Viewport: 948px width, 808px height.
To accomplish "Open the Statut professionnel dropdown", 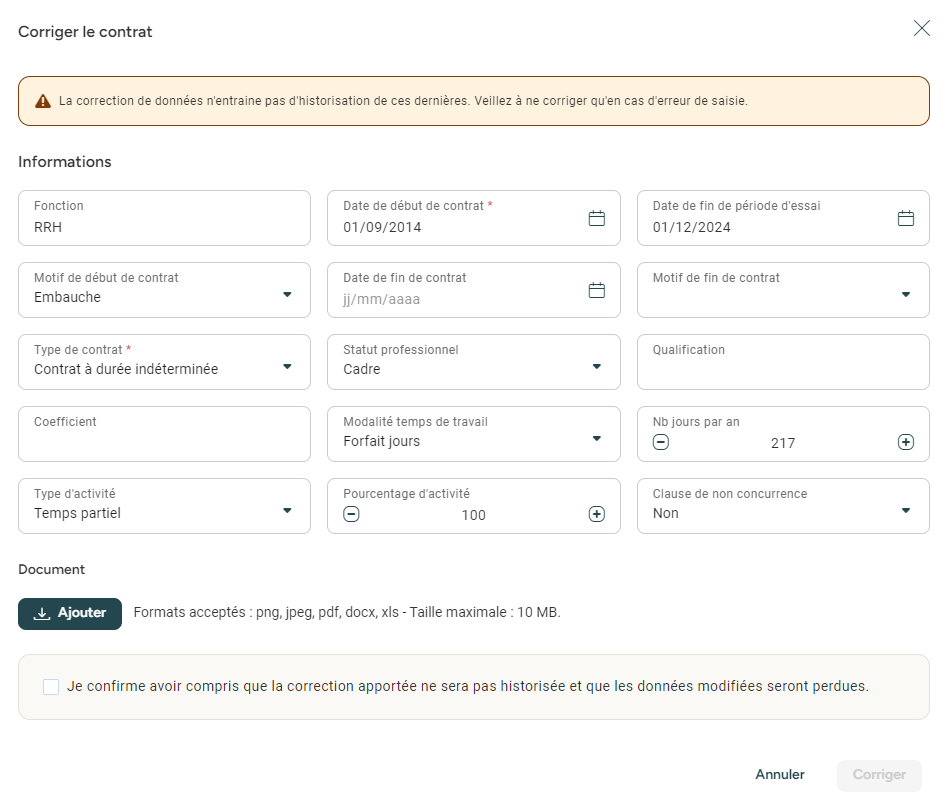I will [596, 367].
